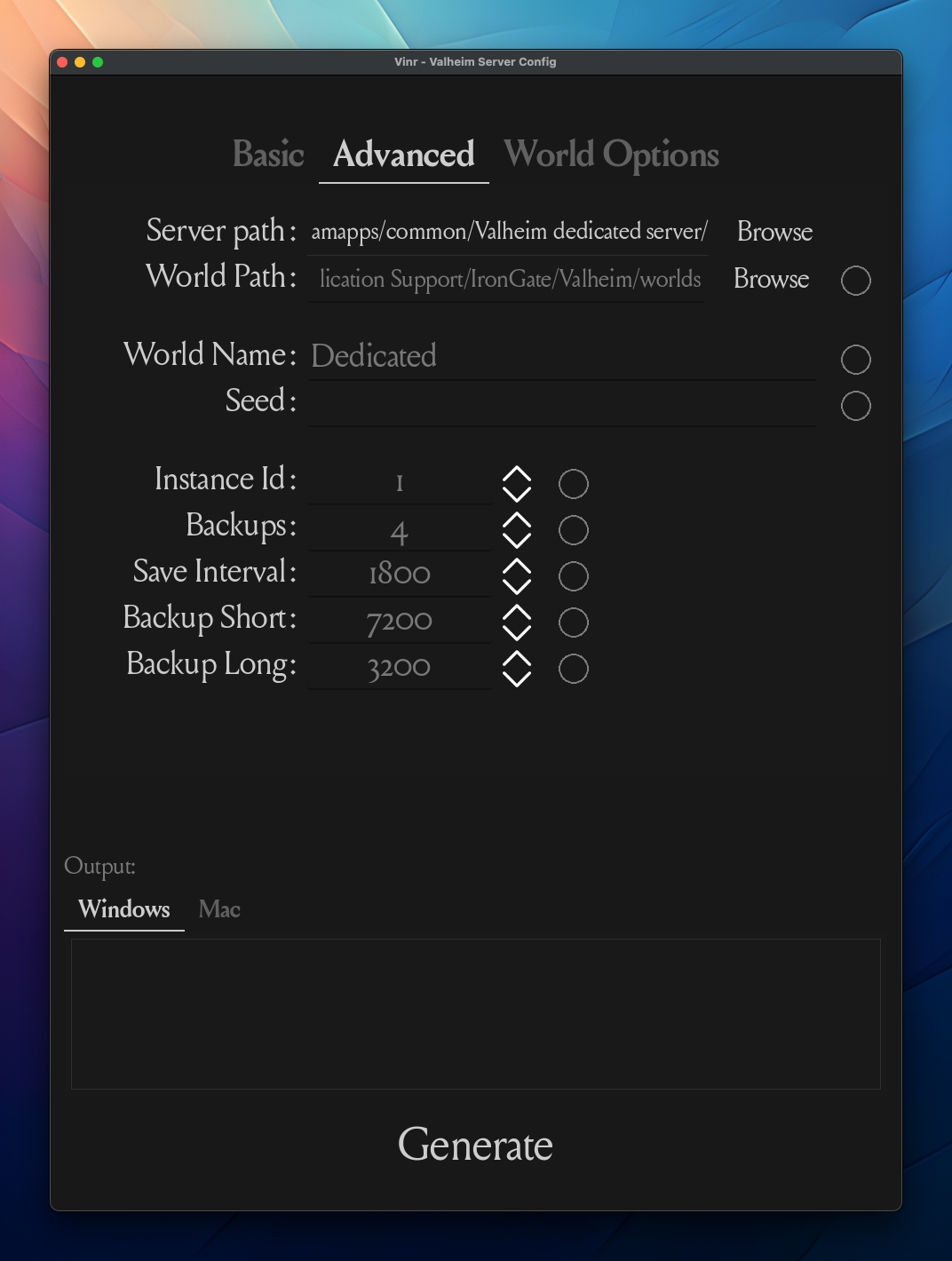Click the Server path input field

tap(509, 232)
